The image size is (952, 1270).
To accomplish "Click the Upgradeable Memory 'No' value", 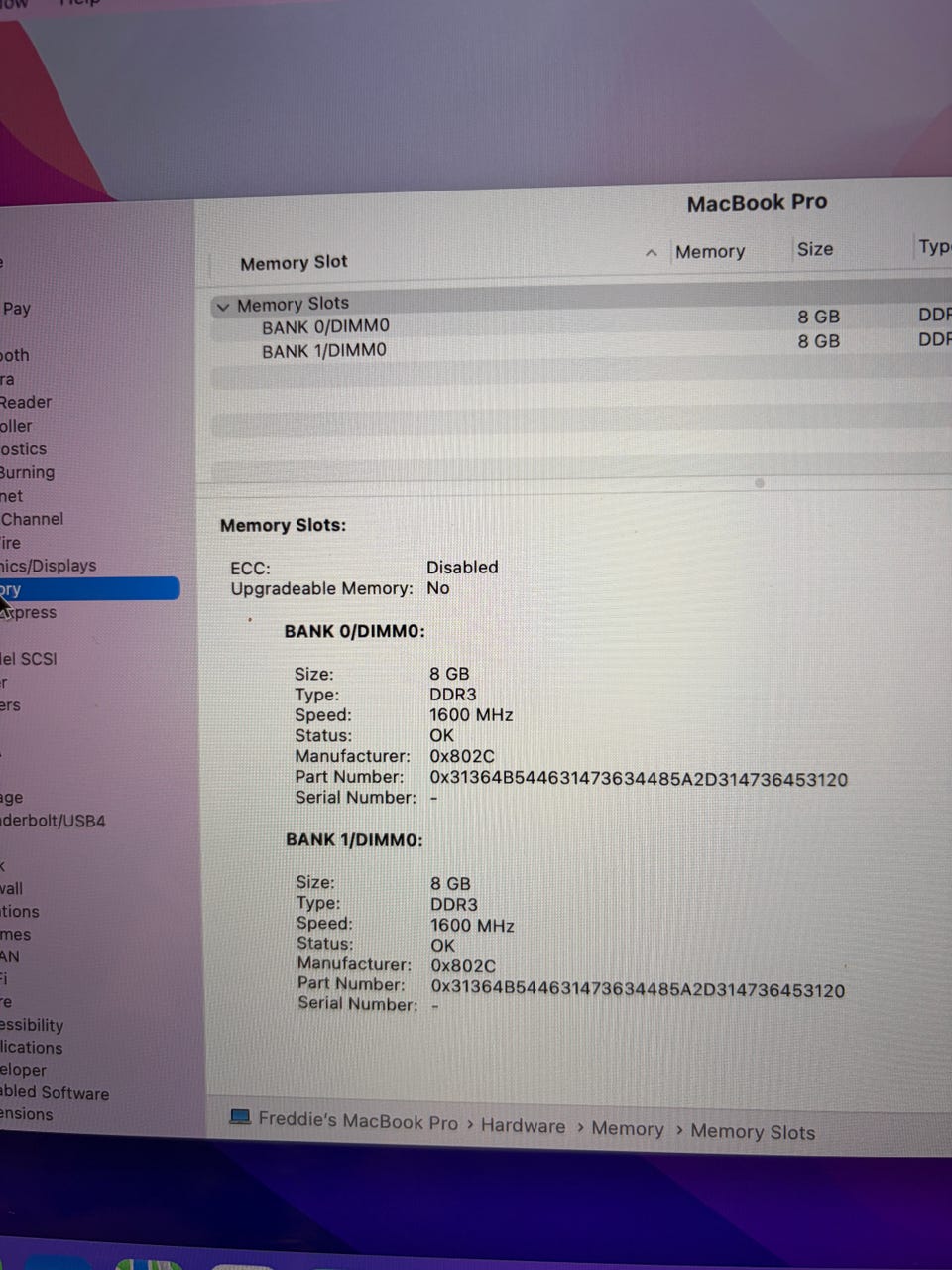I will pos(438,588).
